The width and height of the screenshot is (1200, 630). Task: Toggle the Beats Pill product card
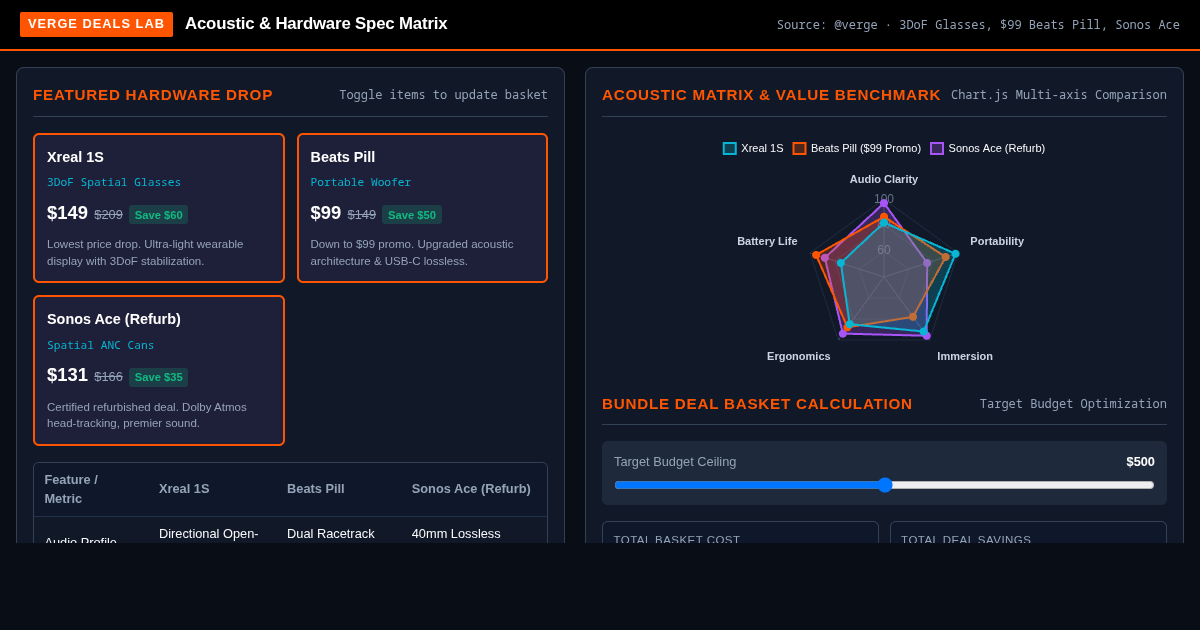[x=422, y=208]
